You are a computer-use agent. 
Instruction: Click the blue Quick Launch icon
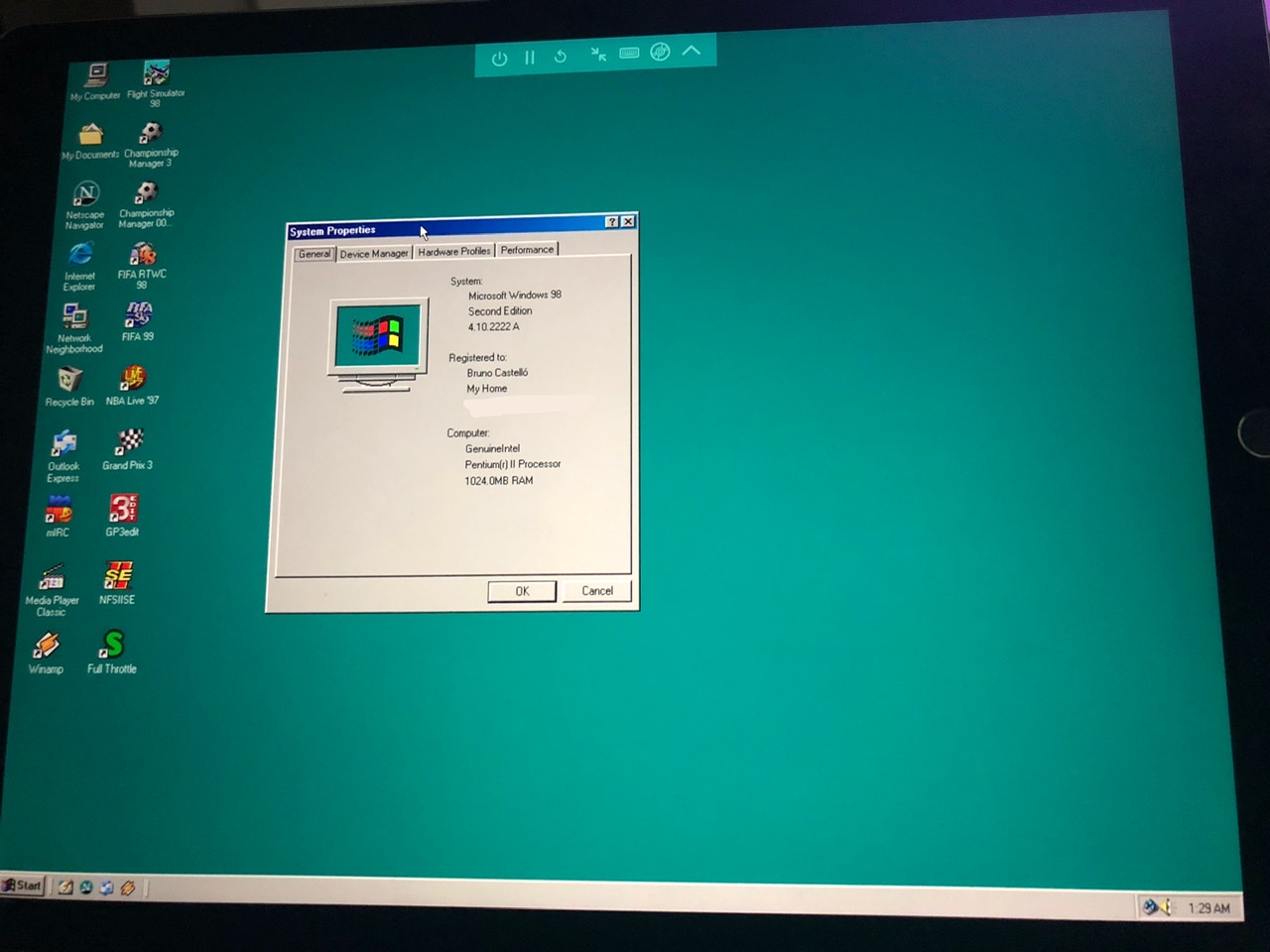[x=106, y=888]
